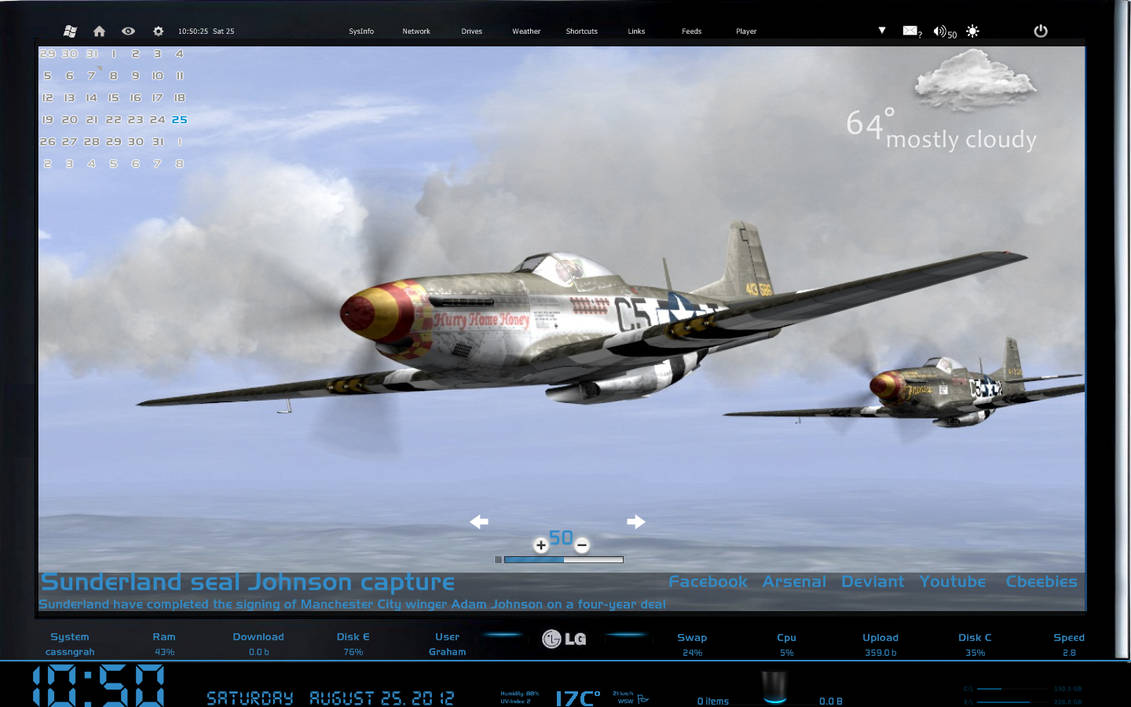This screenshot has height=707, width=1131.
Task: Click the feed summary about Adam Johnson signing
Action: click(352, 604)
